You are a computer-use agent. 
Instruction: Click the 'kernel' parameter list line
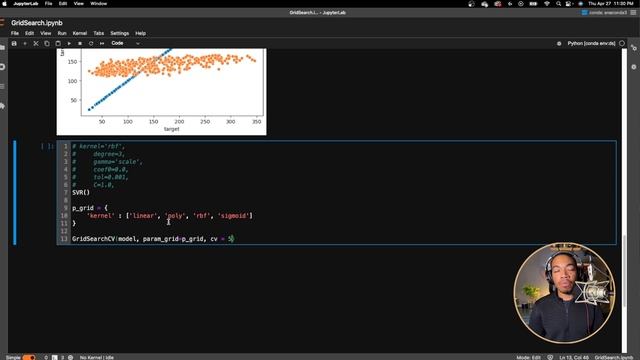pos(169,216)
